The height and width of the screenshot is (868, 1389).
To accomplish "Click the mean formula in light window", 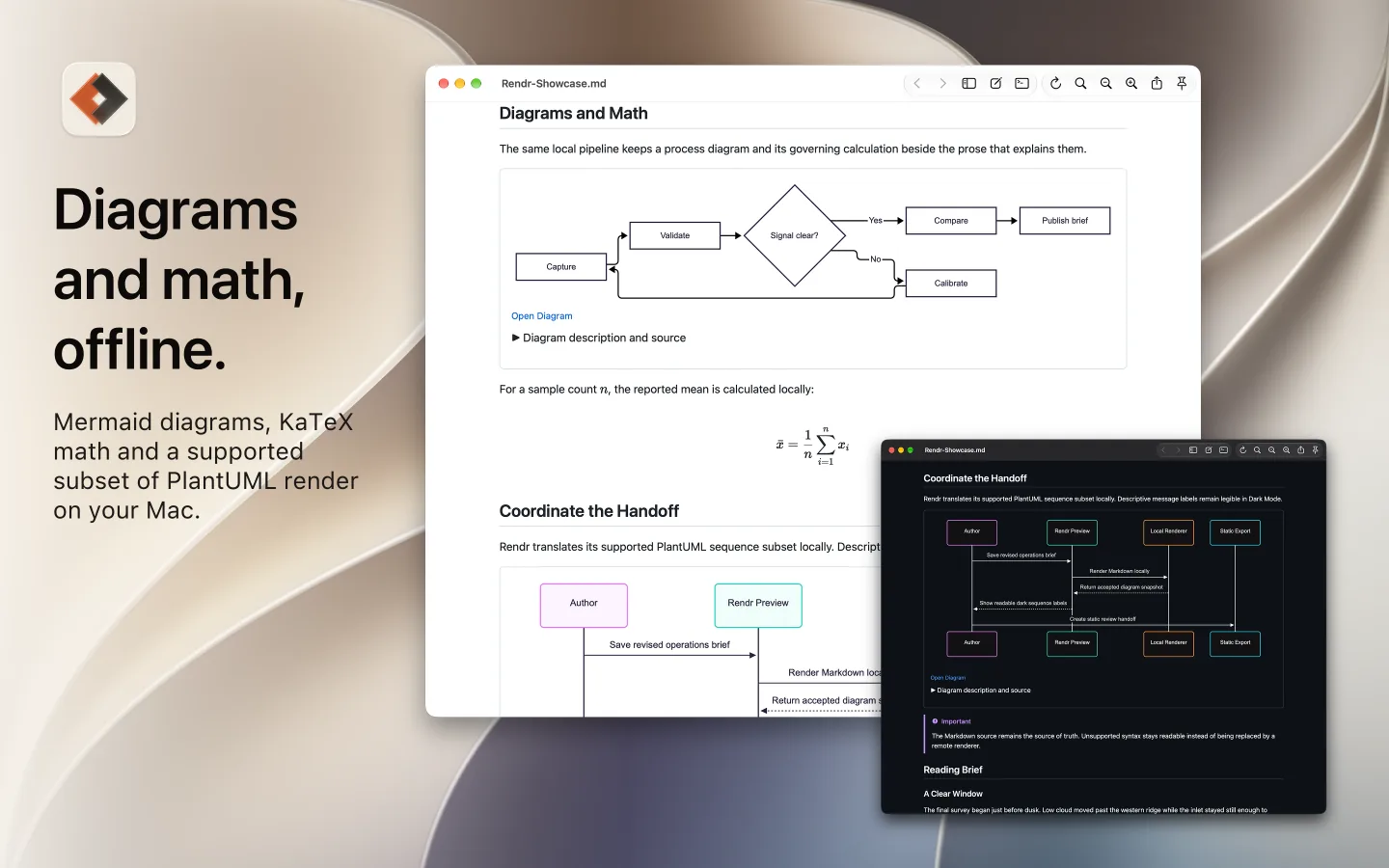I will (812, 446).
